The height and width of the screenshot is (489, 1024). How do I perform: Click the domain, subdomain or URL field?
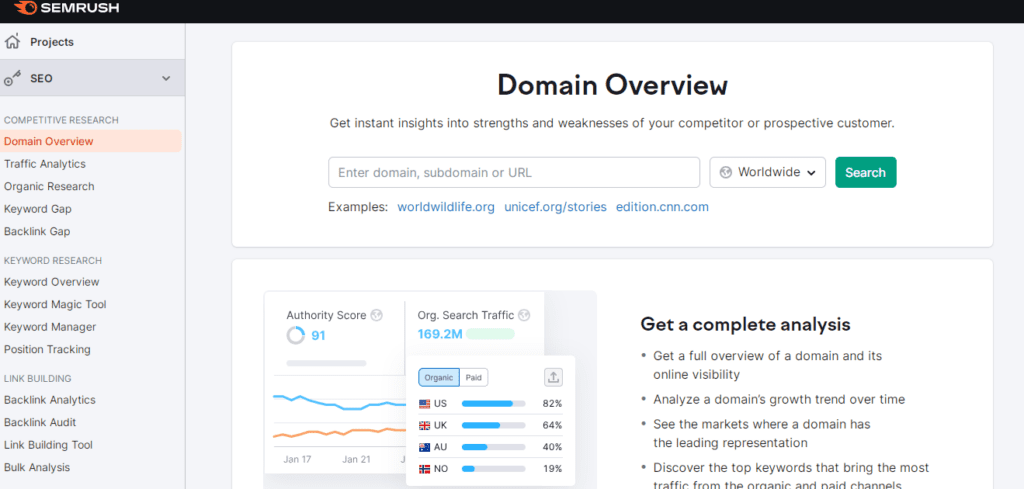click(x=514, y=172)
